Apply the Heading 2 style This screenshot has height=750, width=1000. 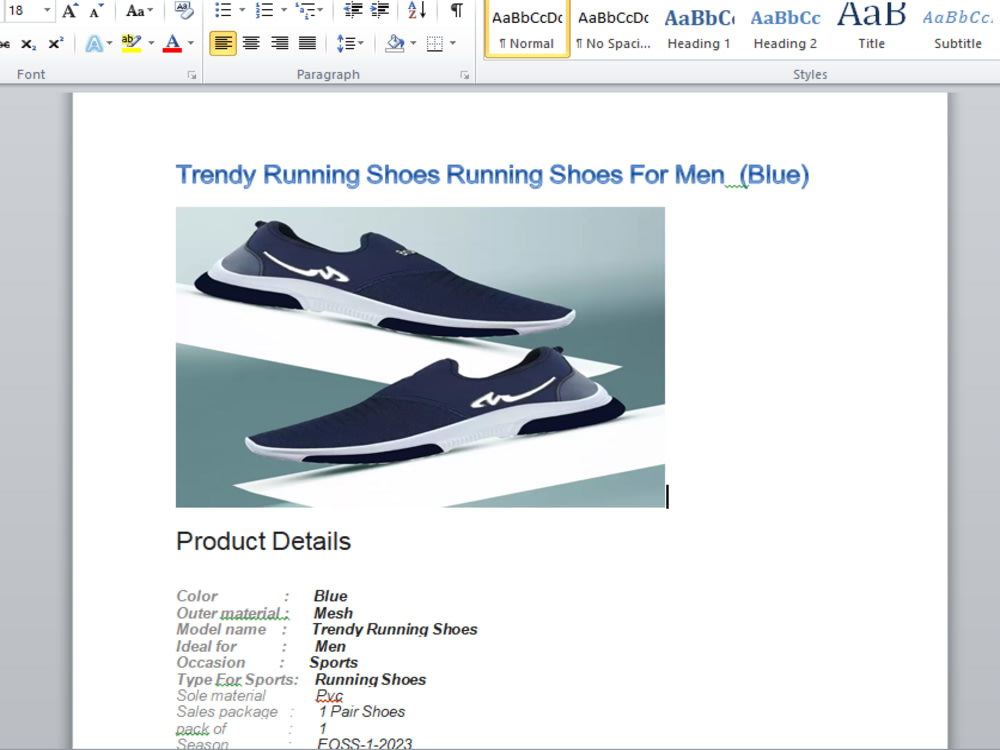[785, 29]
